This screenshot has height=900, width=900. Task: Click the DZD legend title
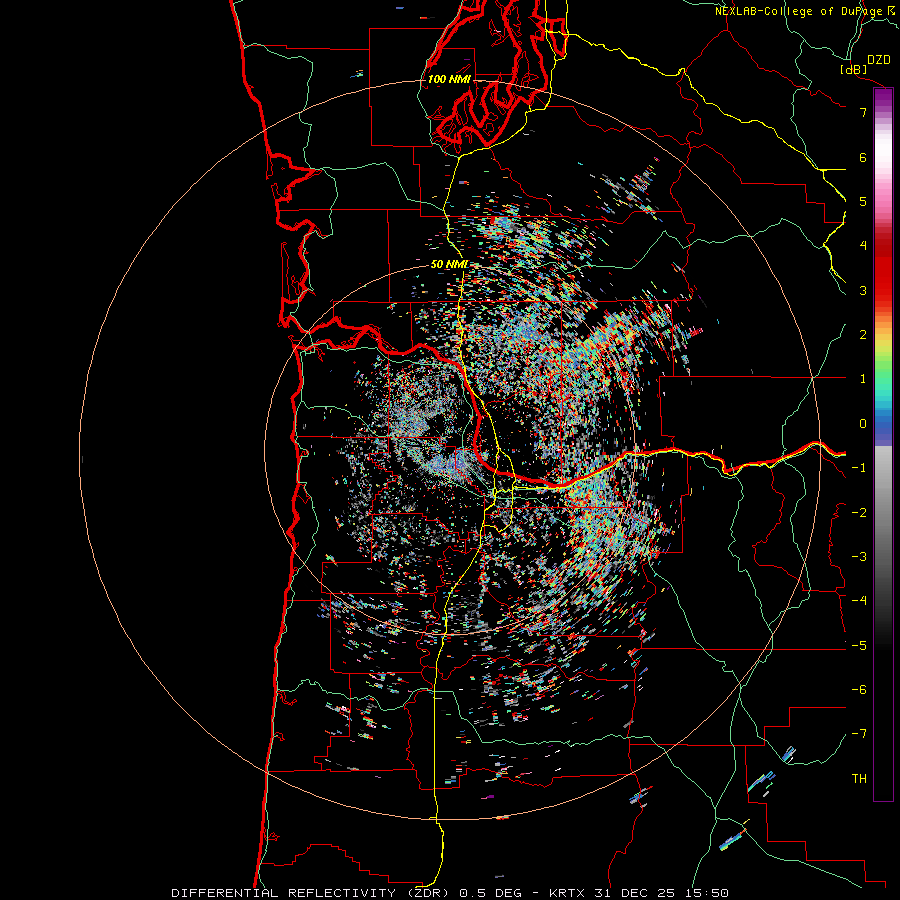tap(878, 60)
